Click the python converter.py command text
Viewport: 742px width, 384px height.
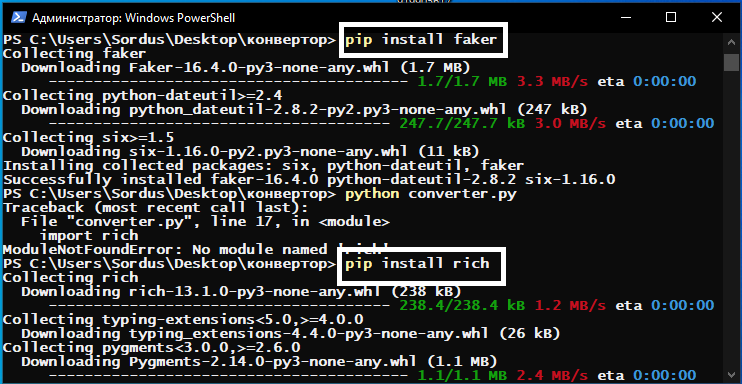click(431, 194)
